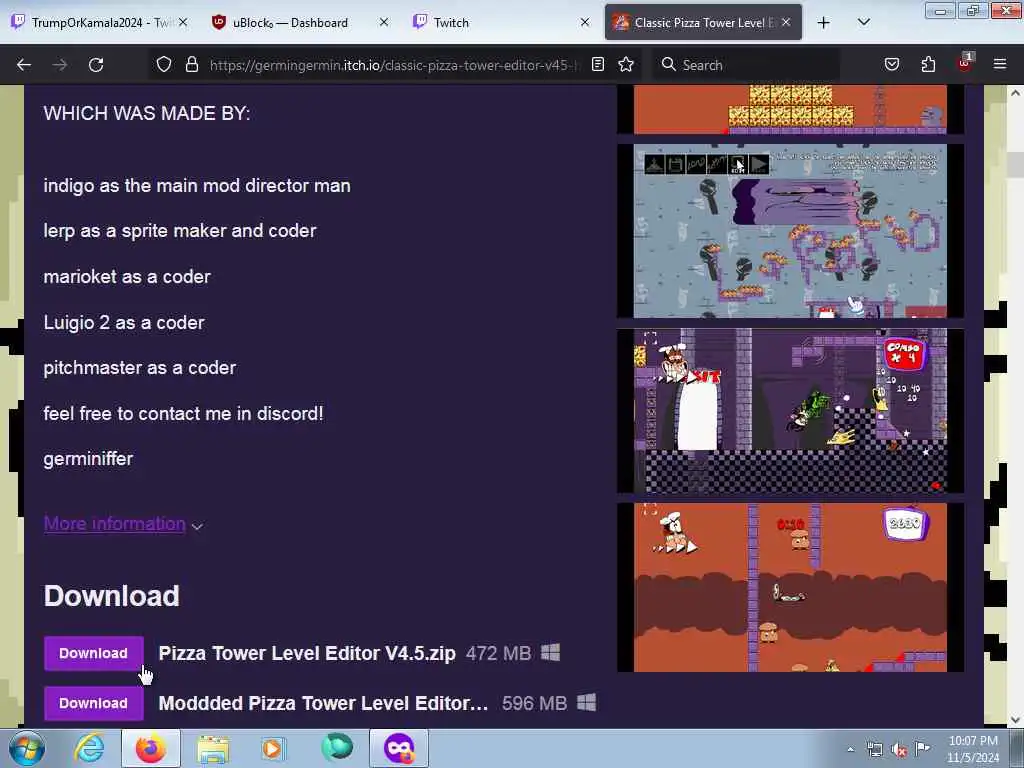Screen dimensions: 1024x768
Task: Open the orange level 2630 score screenshot
Action: point(790,587)
